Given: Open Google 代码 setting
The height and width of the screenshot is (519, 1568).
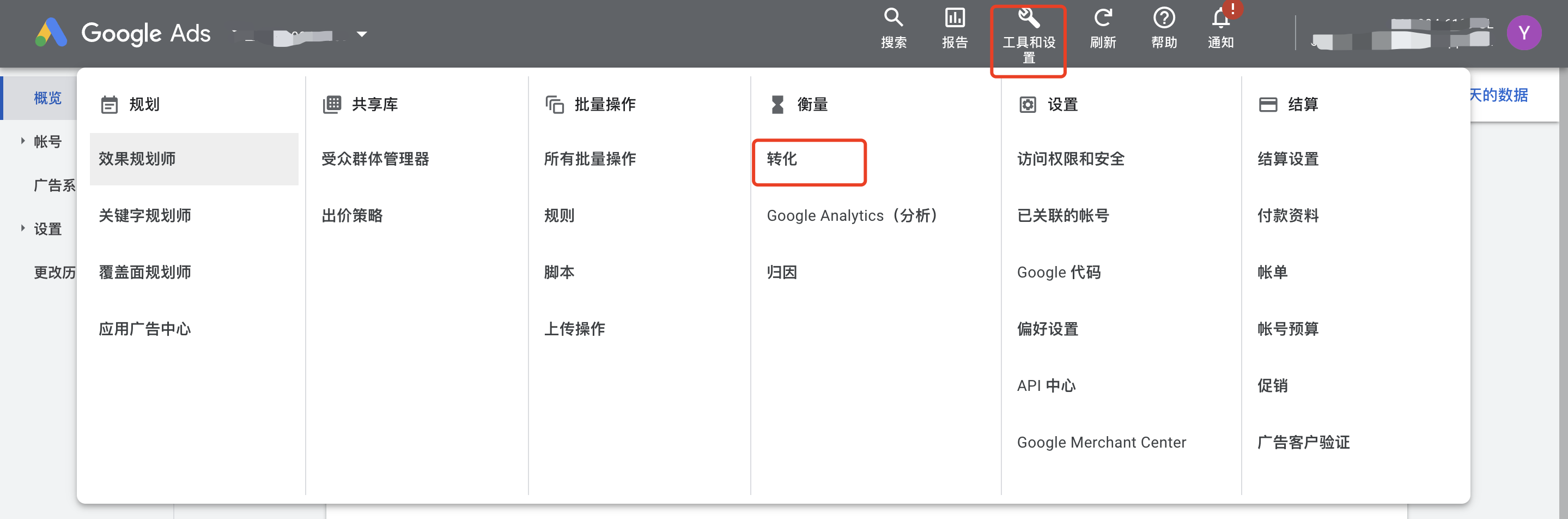Looking at the screenshot, I should click(1059, 272).
